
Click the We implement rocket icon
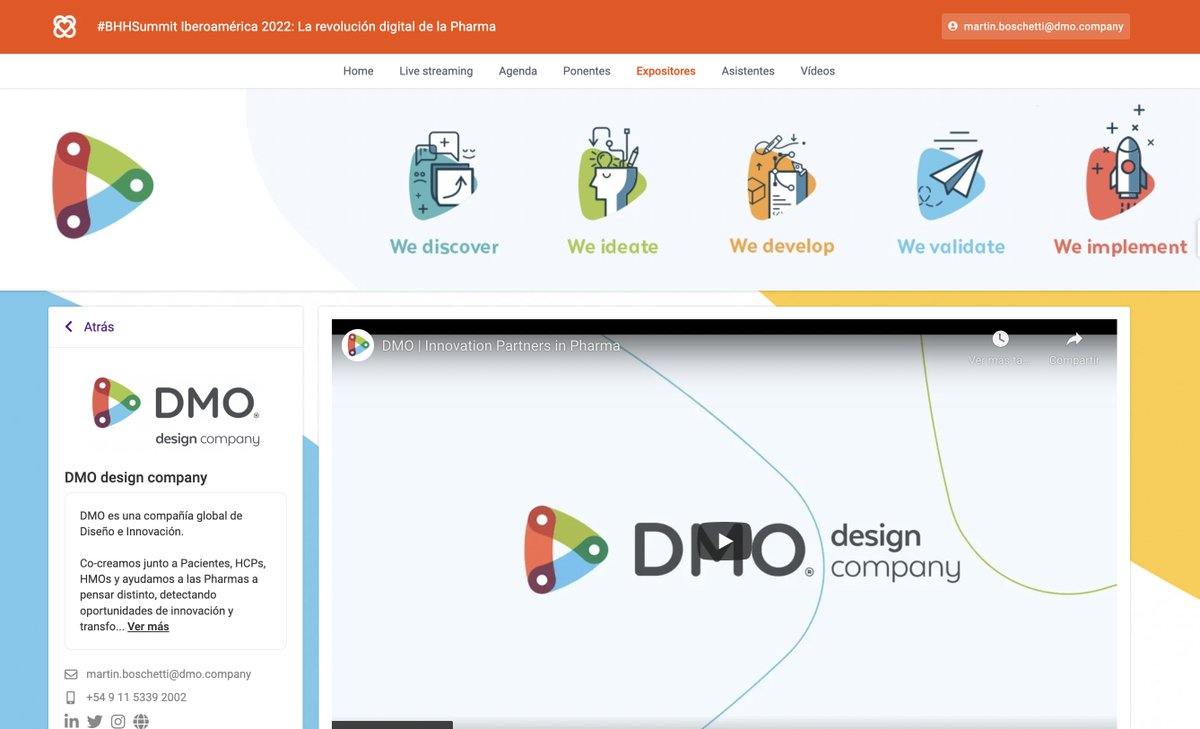pyautogui.click(x=1122, y=165)
